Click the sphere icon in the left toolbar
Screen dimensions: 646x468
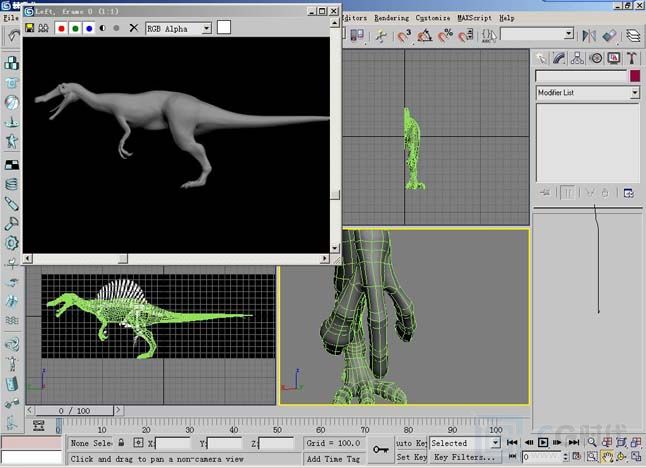click(x=12, y=102)
